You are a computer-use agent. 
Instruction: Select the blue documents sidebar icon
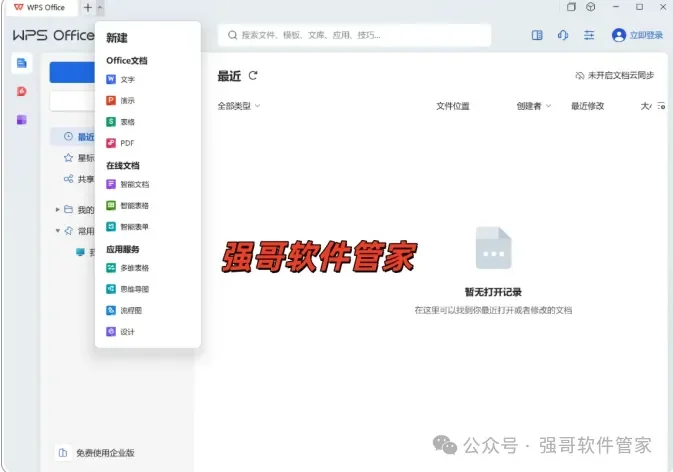click(x=21, y=64)
